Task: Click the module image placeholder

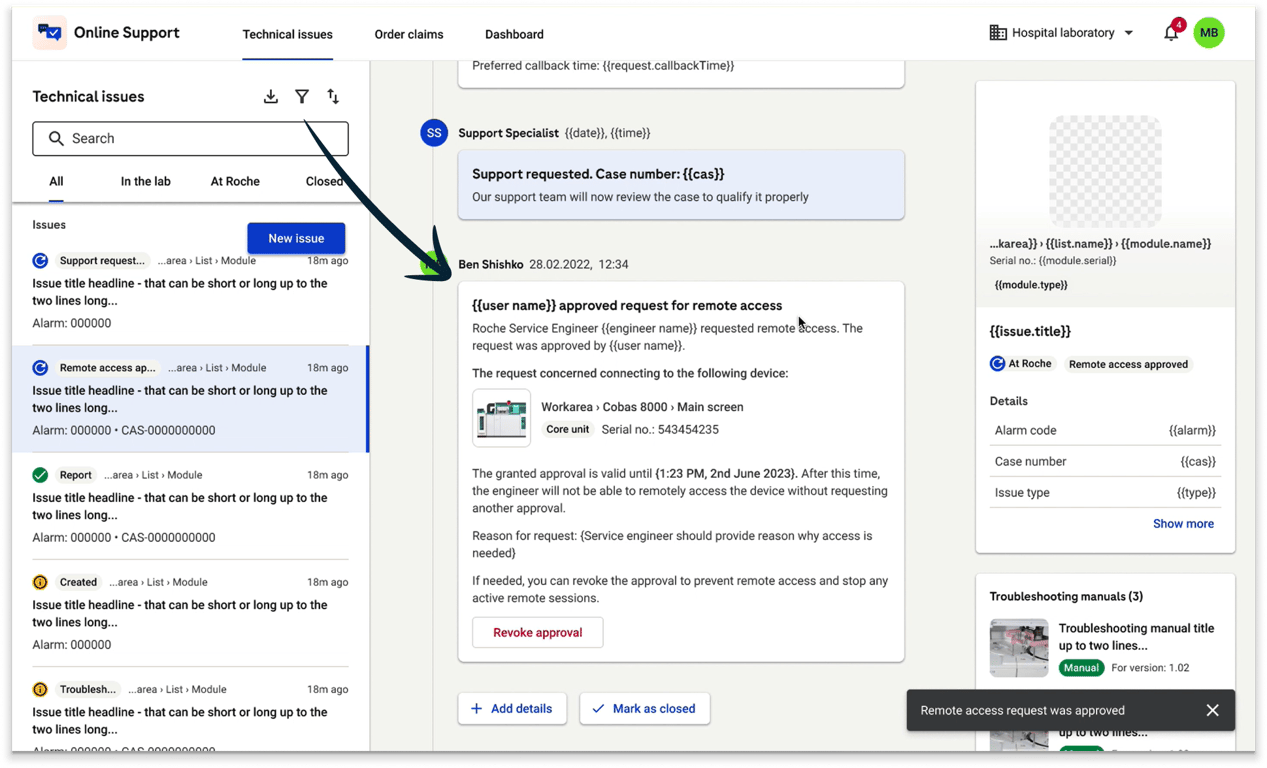Action: tap(1105, 171)
